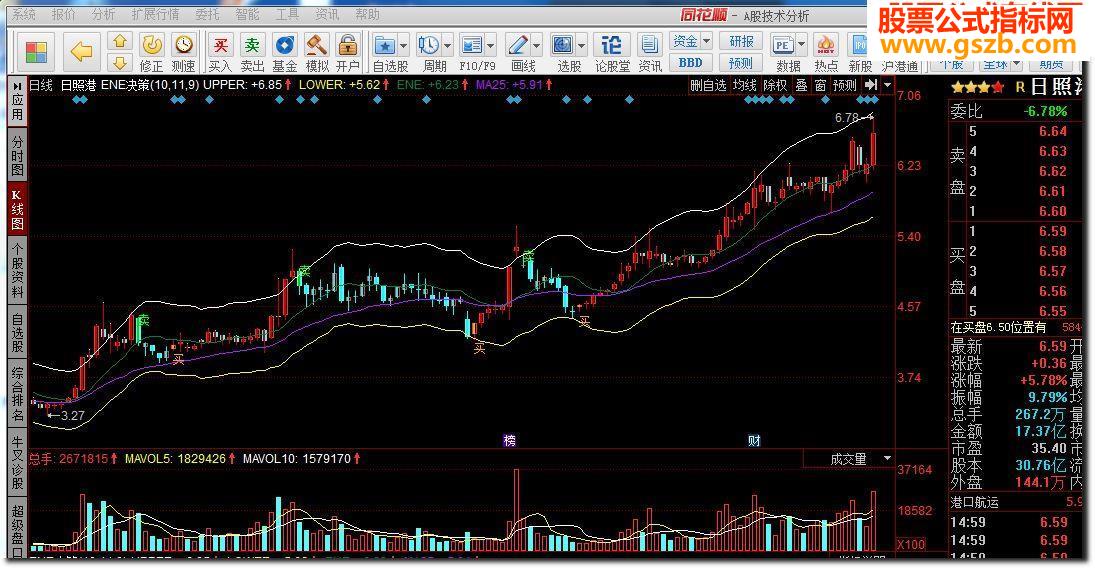Image resolution: width=1095 pixels, height=568 pixels.
Task: Click the yellow down arrow button
Action: point(119,62)
